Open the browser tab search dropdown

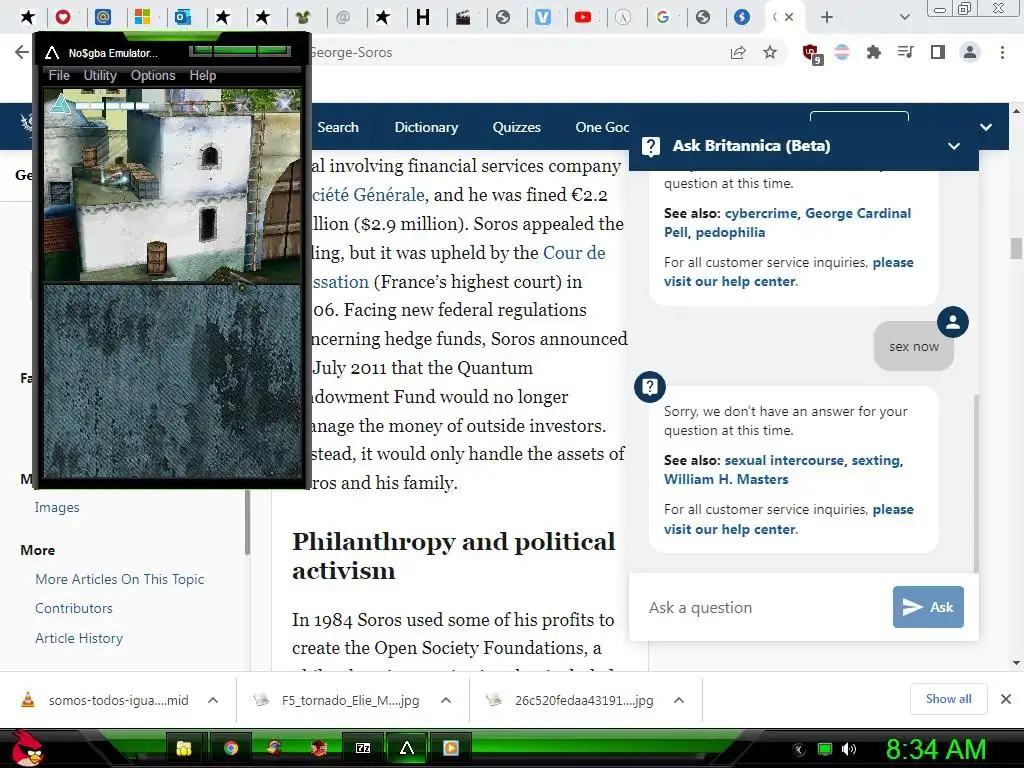pos(904,17)
